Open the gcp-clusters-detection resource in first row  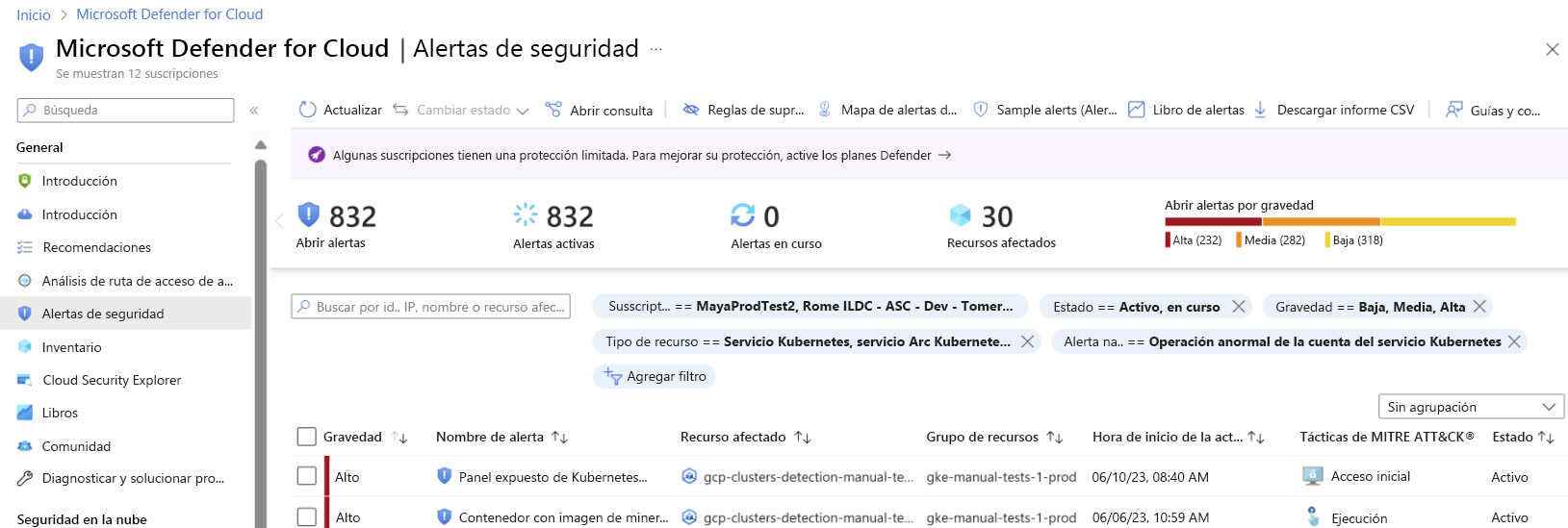[x=809, y=477]
